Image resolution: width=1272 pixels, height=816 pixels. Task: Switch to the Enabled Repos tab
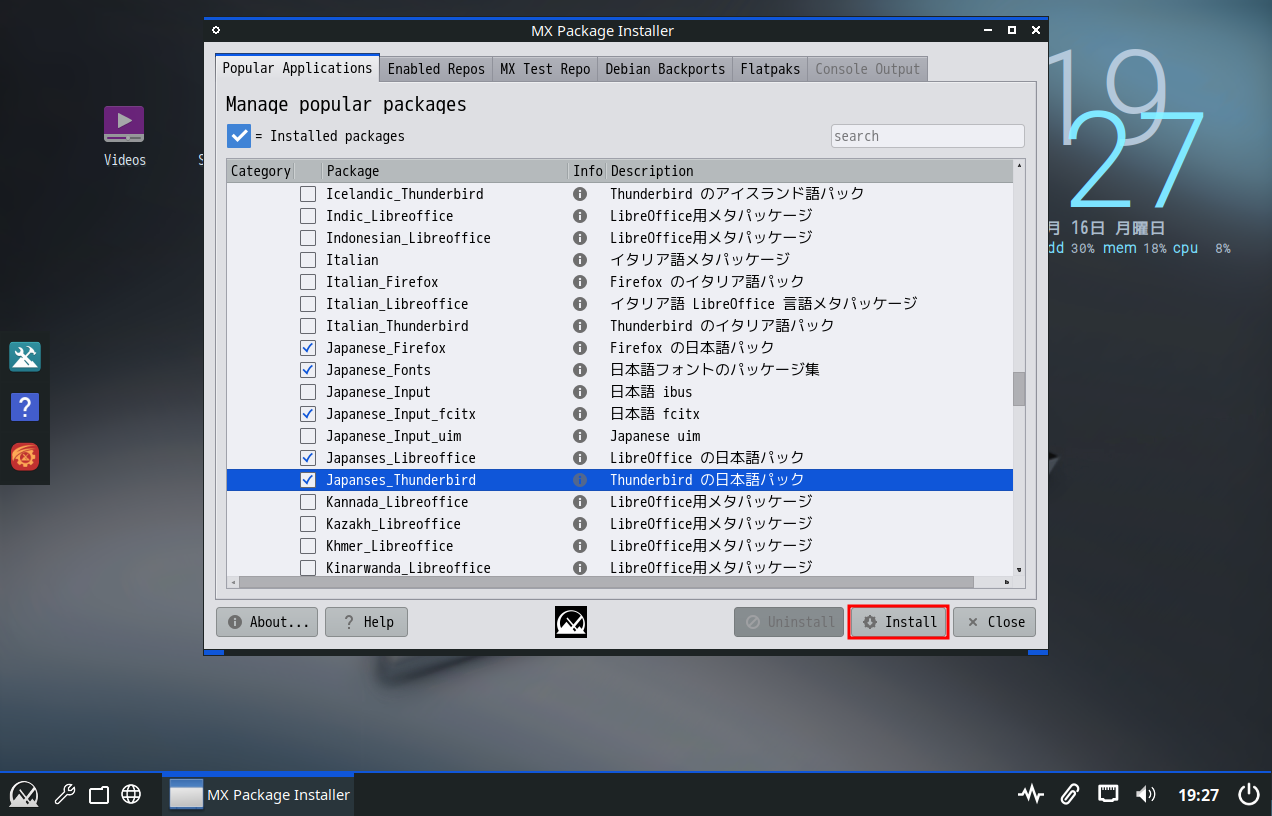coord(436,69)
